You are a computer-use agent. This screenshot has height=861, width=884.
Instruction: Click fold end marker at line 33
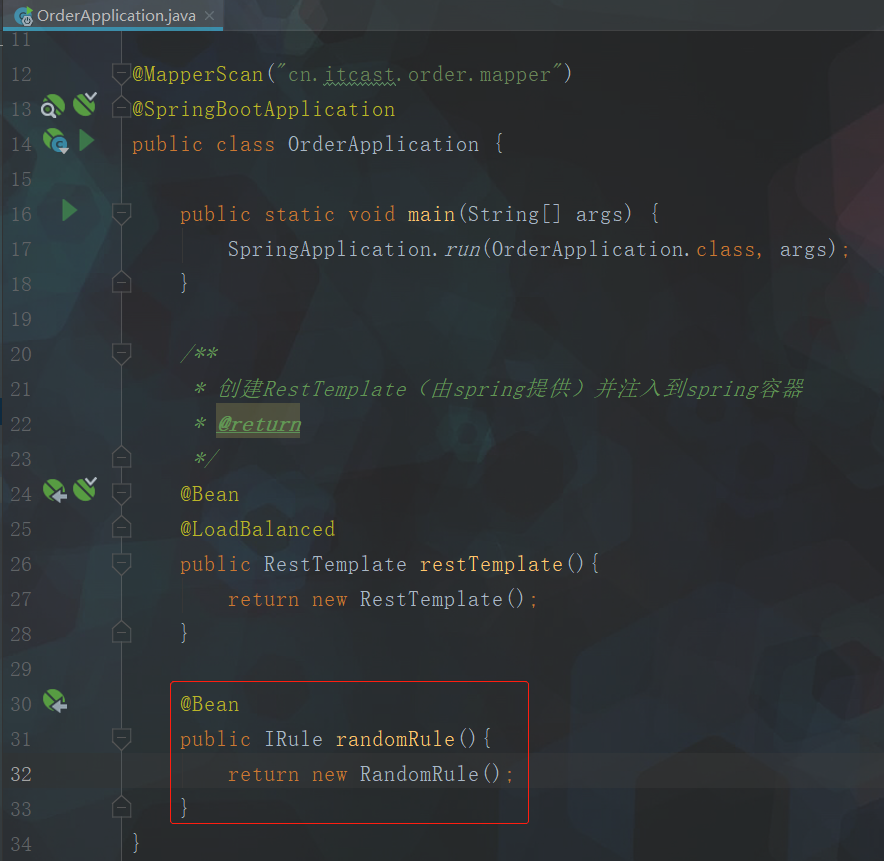click(x=121, y=807)
